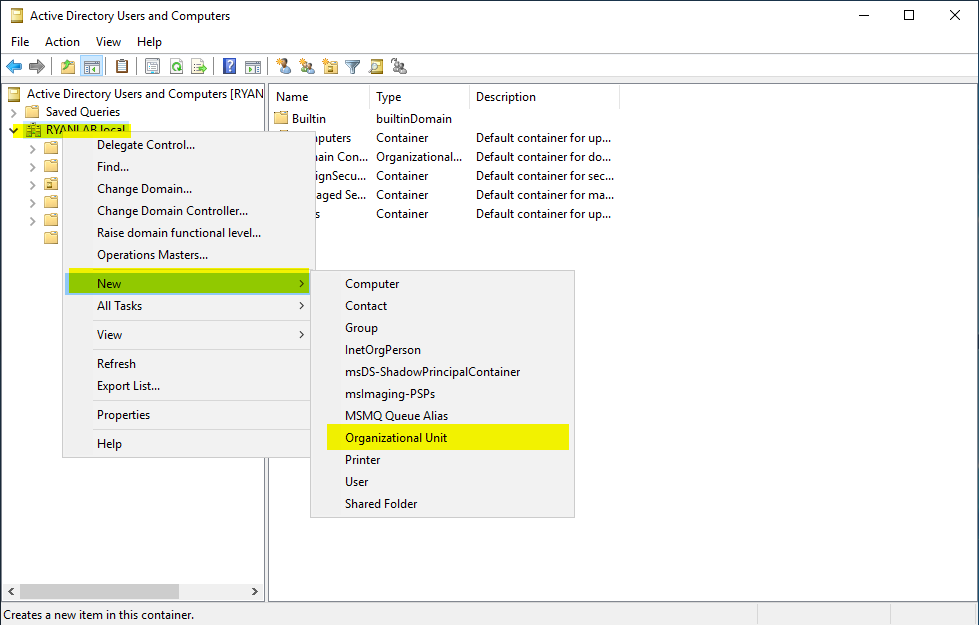Click the Back navigation arrow
This screenshot has width=979, height=625.
pyautogui.click(x=14, y=66)
